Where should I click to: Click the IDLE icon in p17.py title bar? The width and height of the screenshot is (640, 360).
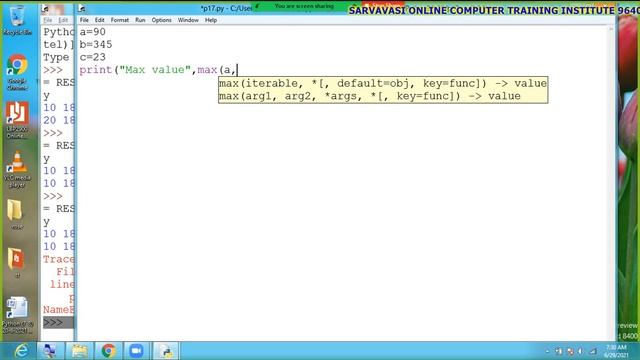coord(82,8)
